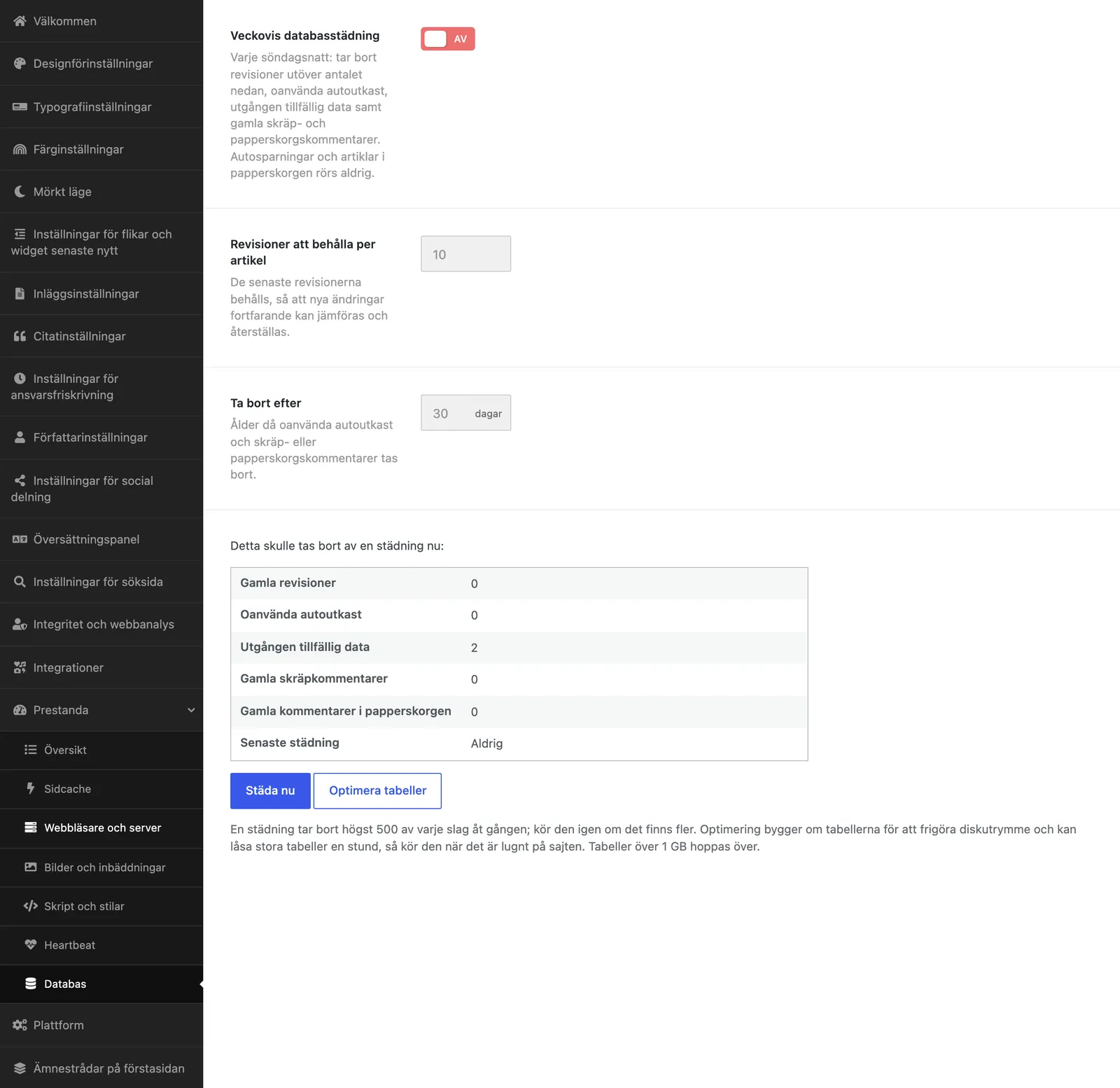Click the Oanvända autoutkast row label
Image resolution: width=1120 pixels, height=1088 pixels.
coord(301,614)
